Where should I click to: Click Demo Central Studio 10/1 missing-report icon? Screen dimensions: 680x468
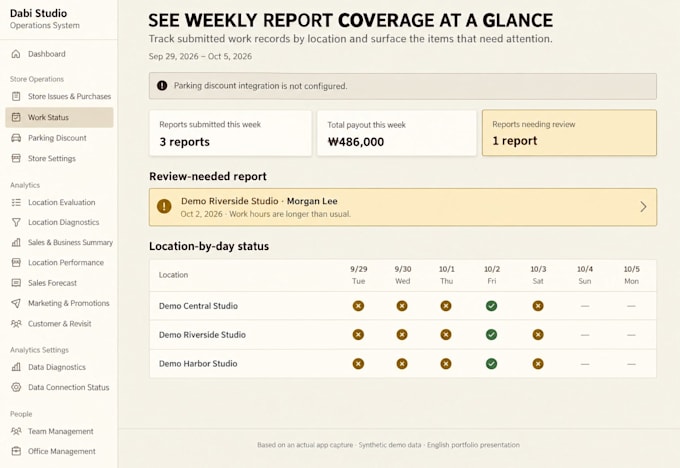[446, 306]
